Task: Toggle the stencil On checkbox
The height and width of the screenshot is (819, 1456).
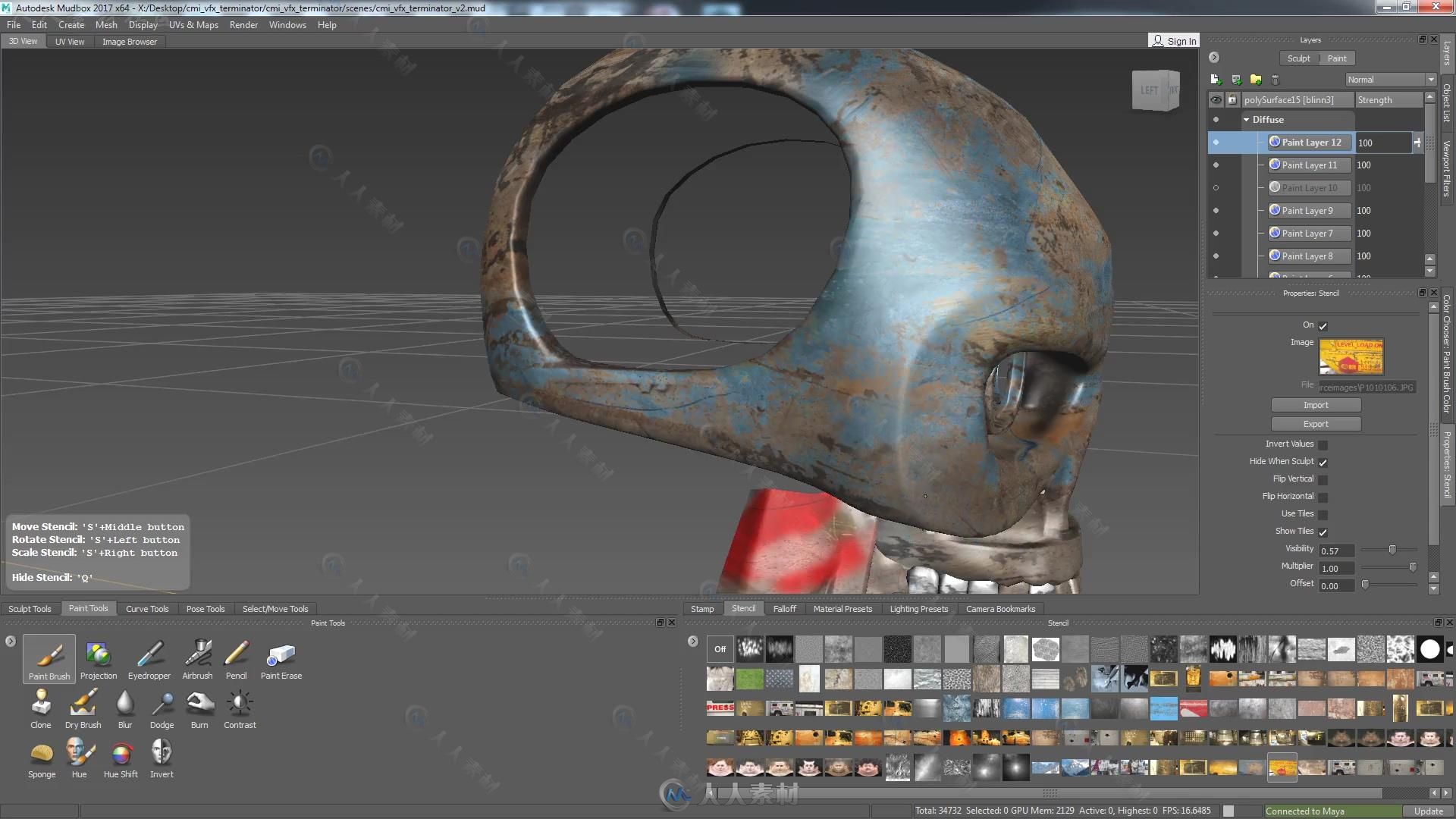Action: [x=1323, y=326]
